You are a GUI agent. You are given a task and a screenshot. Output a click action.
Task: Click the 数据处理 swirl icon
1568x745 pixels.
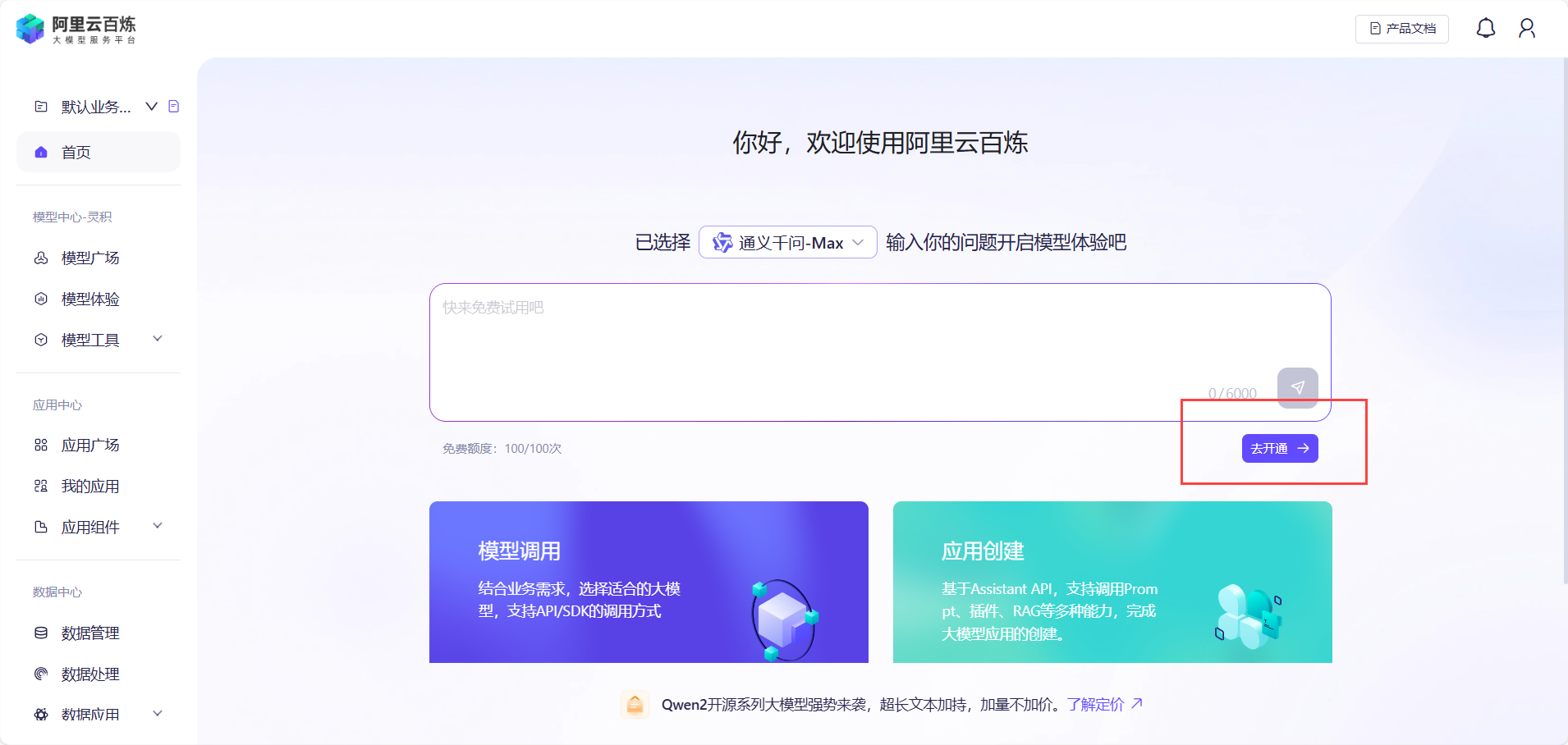41,674
